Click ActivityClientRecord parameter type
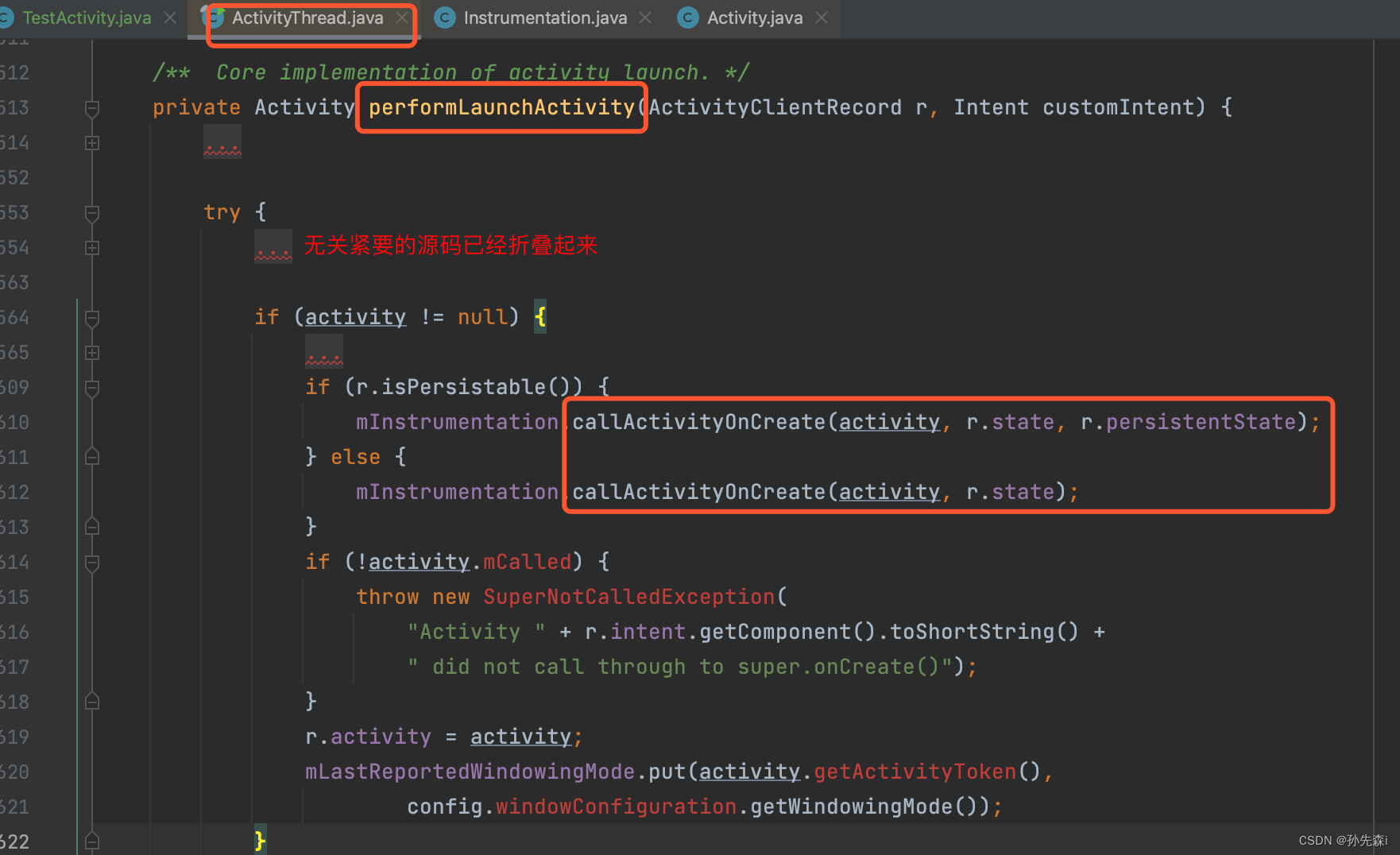The image size is (1400, 855). click(x=775, y=107)
